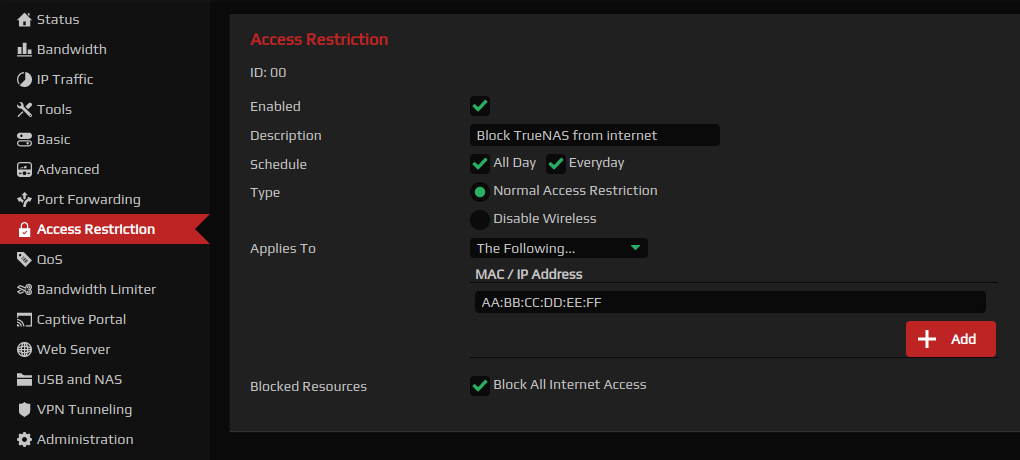Click the Advanced router icon
Screen dimensions: 1020x460
click(24, 169)
